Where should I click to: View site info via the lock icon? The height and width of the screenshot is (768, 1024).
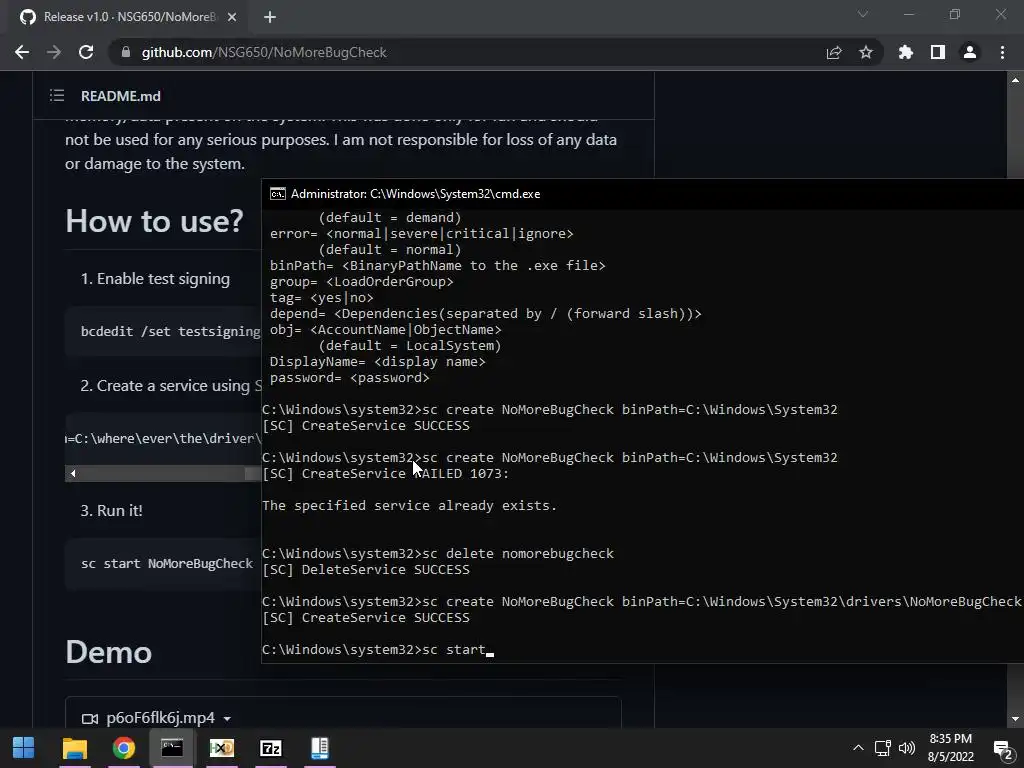pyautogui.click(x=126, y=52)
